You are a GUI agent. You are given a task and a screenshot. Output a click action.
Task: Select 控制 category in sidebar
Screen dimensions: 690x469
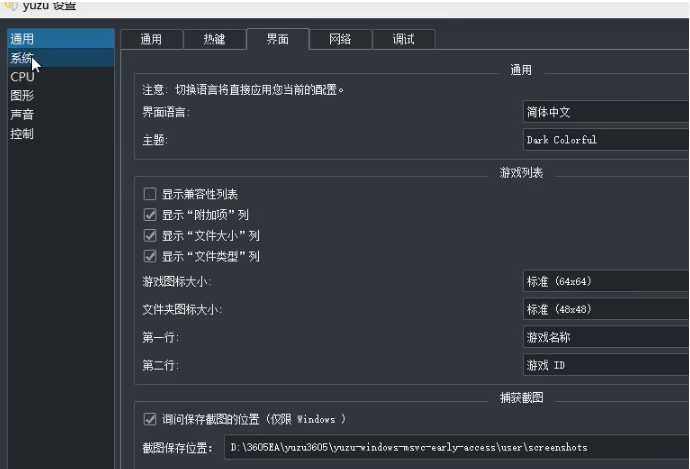pos(22,134)
